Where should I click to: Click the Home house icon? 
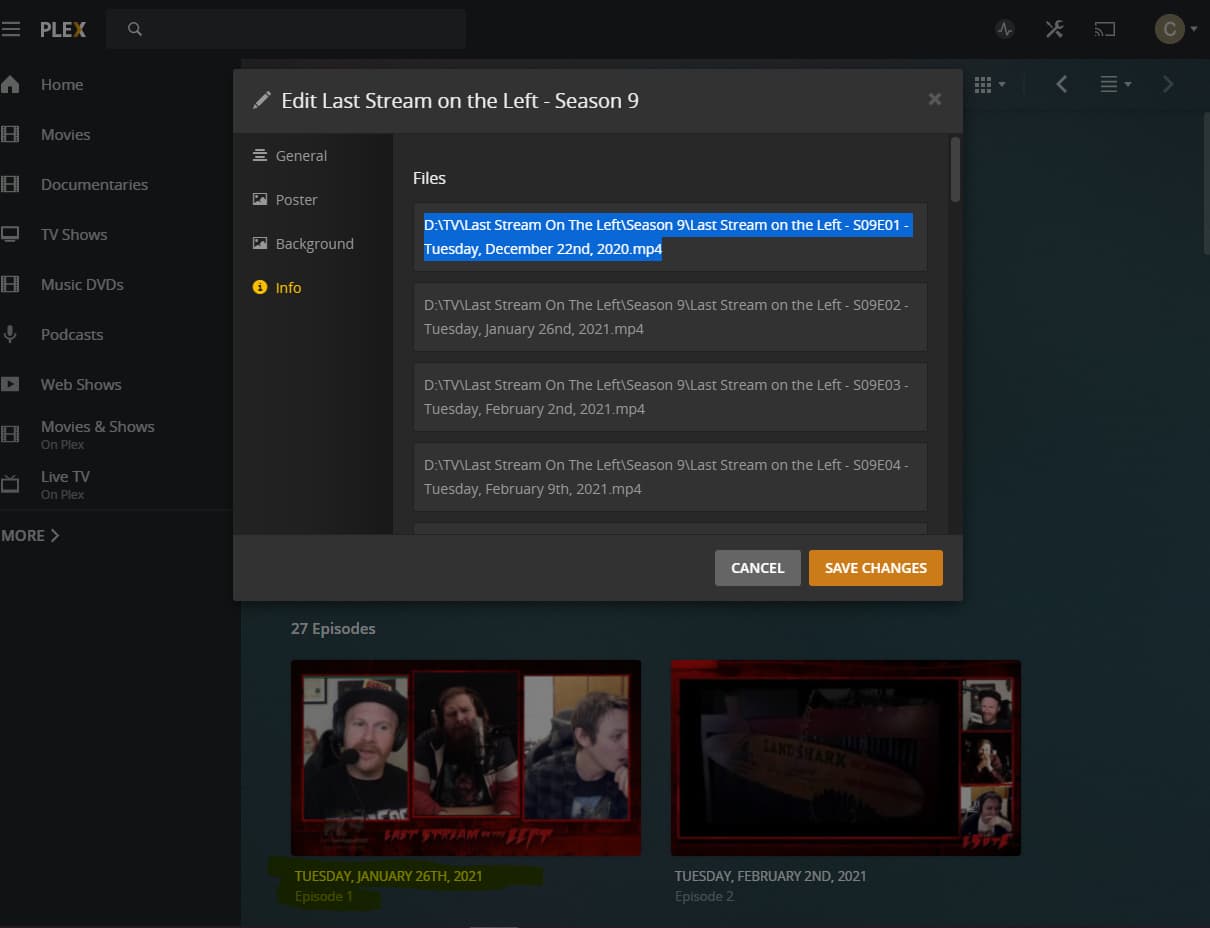10,84
